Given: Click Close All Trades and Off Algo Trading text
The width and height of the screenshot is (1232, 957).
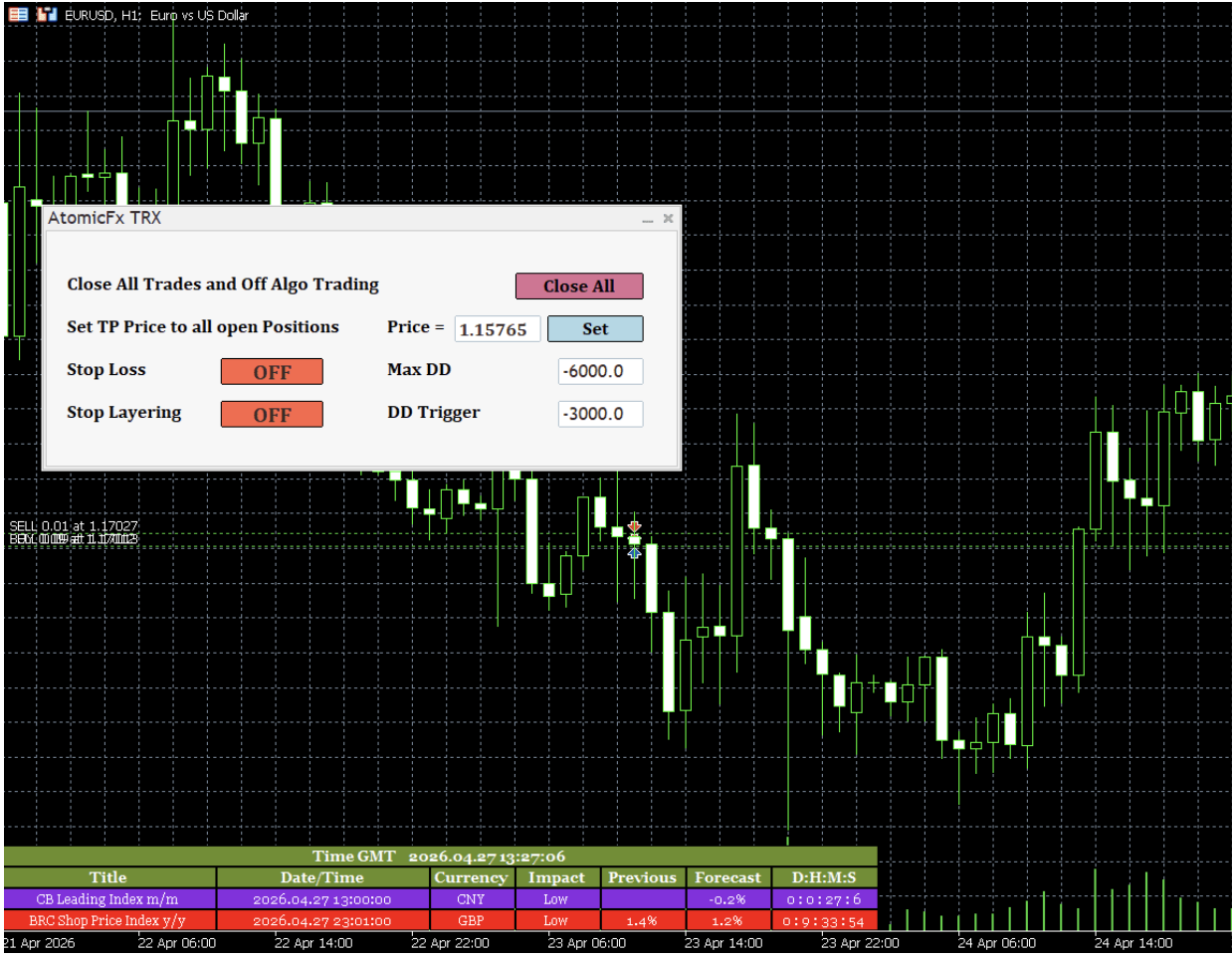Looking at the screenshot, I should (x=223, y=284).
